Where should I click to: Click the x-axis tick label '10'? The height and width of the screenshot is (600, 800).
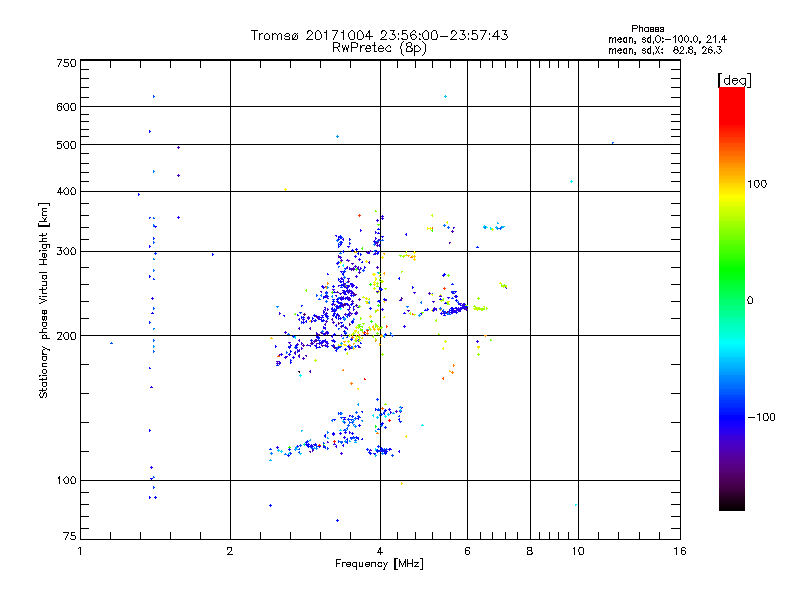coord(578,551)
